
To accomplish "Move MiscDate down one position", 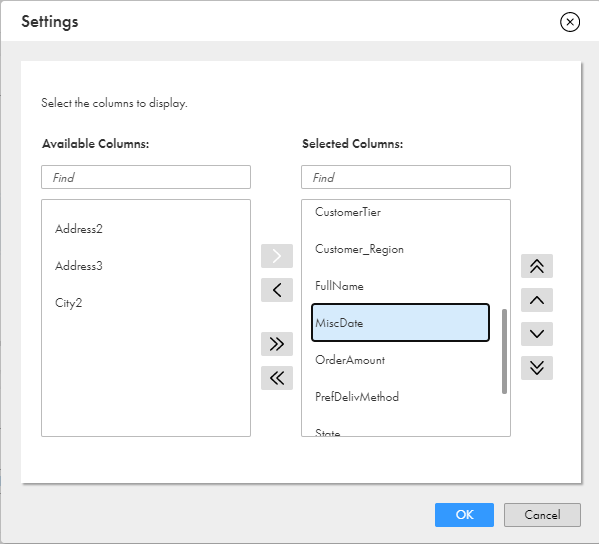I will (537, 334).
